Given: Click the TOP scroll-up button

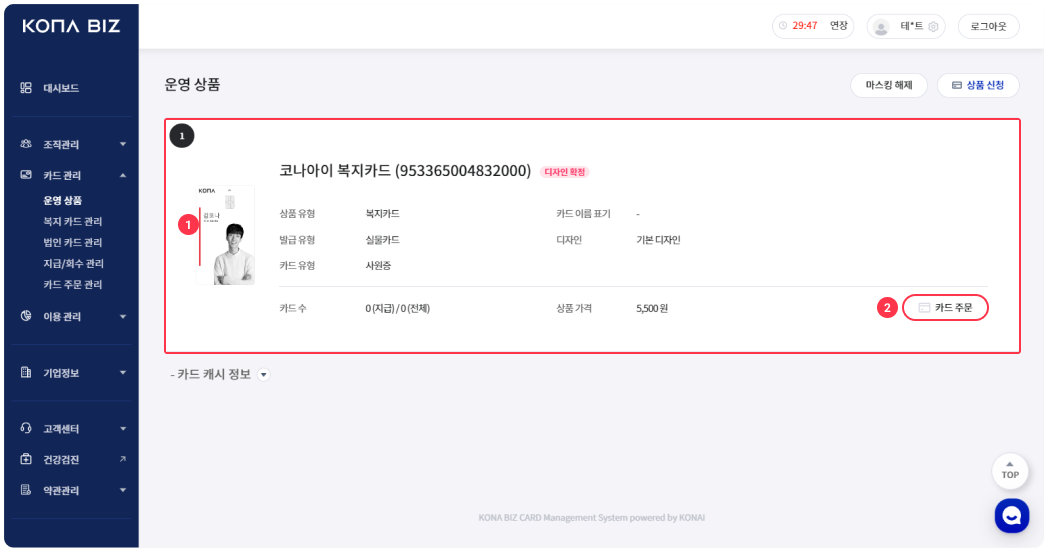Looking at the screenshot, I should click(x=1010, y=470).
